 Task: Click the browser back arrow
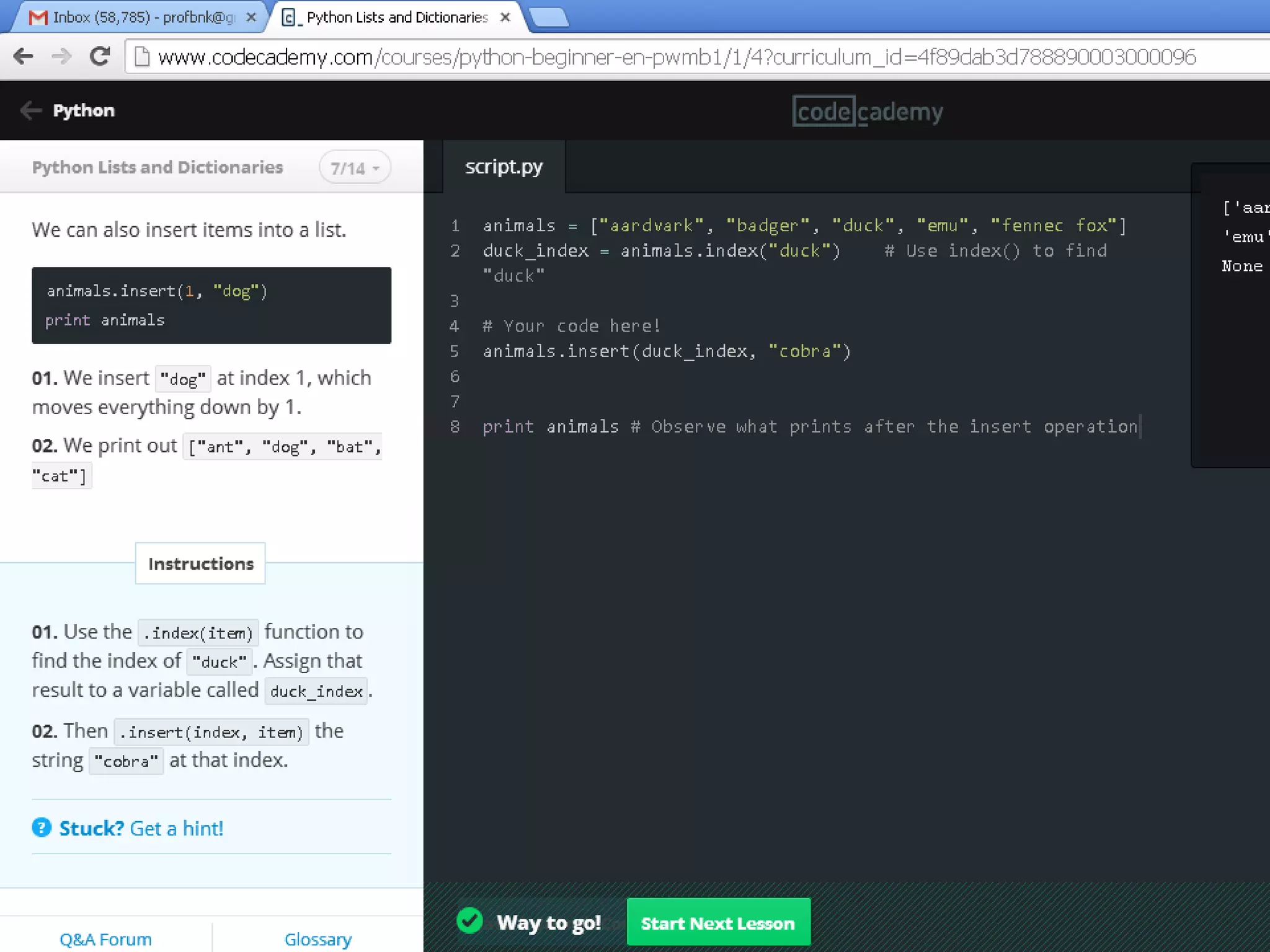pyautogui.click(x=24, y=56)
